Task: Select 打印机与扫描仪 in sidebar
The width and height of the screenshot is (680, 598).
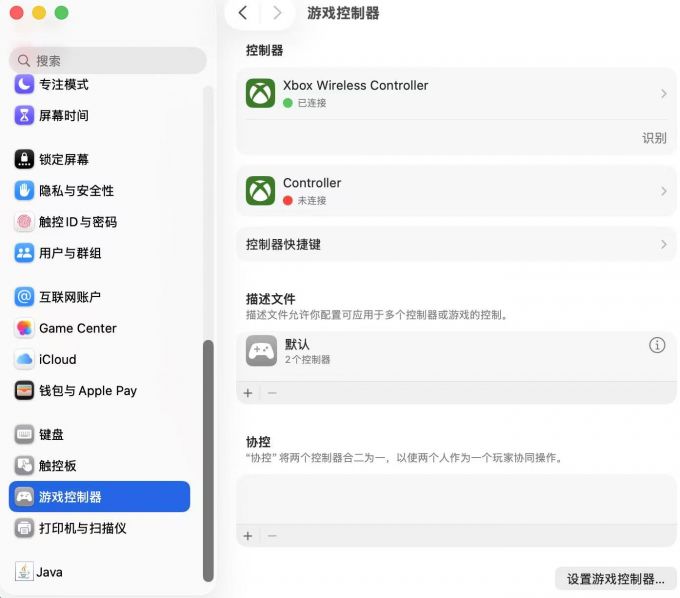Action: [99, 528]
